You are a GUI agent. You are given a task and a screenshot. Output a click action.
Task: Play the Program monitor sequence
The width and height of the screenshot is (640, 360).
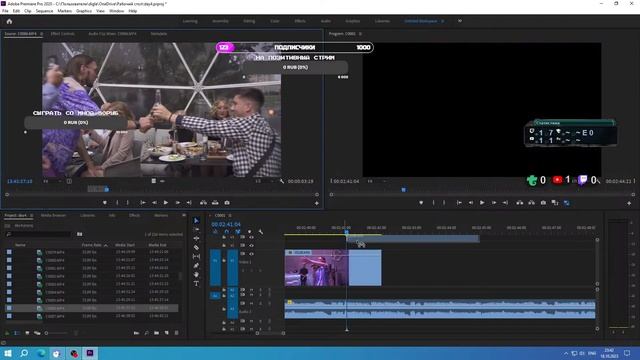point(482,202)
